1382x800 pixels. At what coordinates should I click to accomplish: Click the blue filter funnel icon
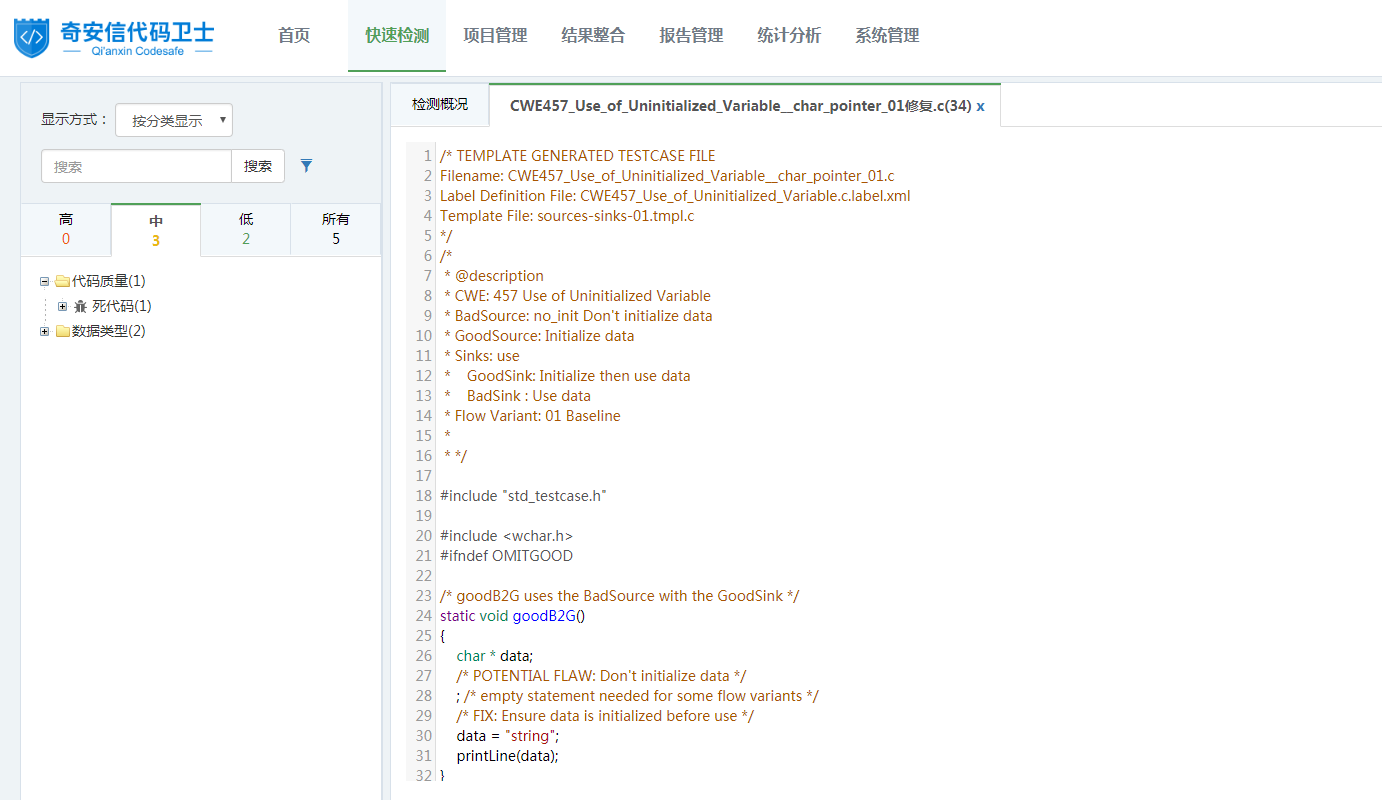tap(307, 166)
